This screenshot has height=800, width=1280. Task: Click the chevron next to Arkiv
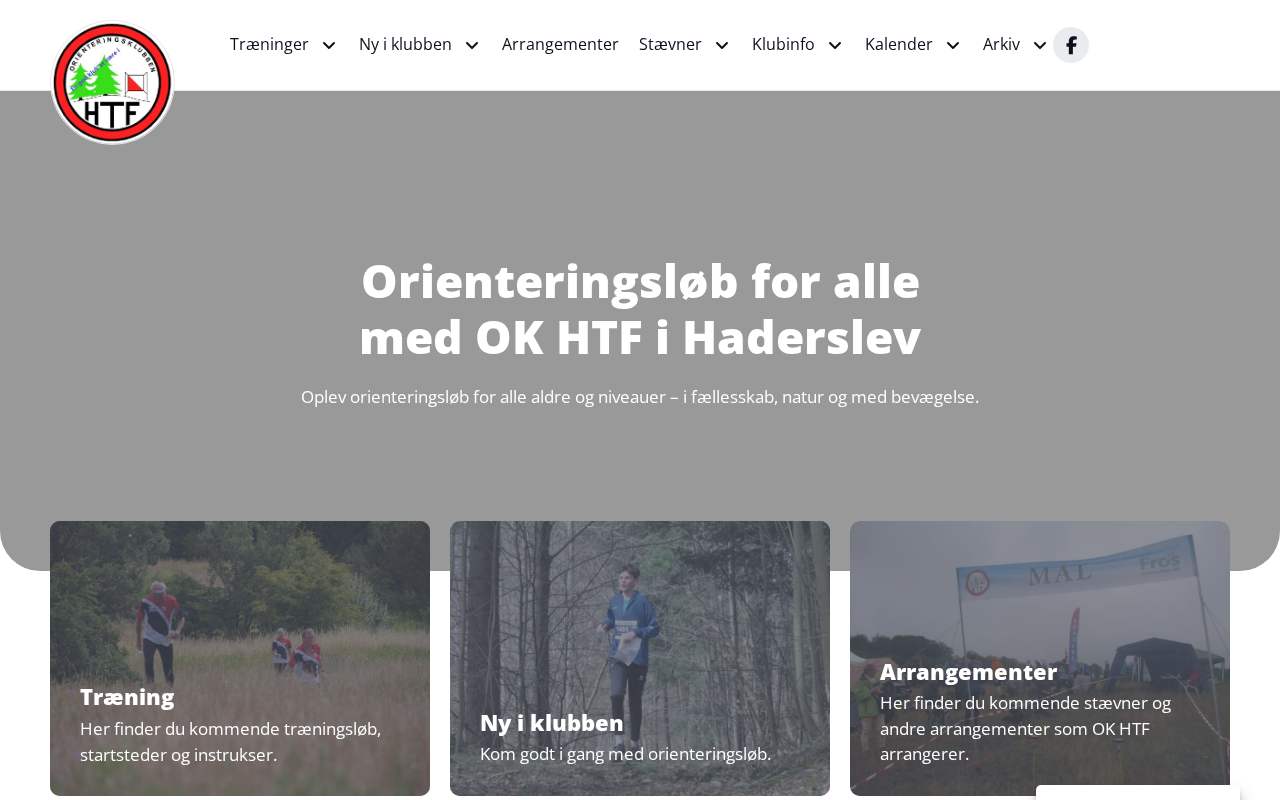point(1040,45)
